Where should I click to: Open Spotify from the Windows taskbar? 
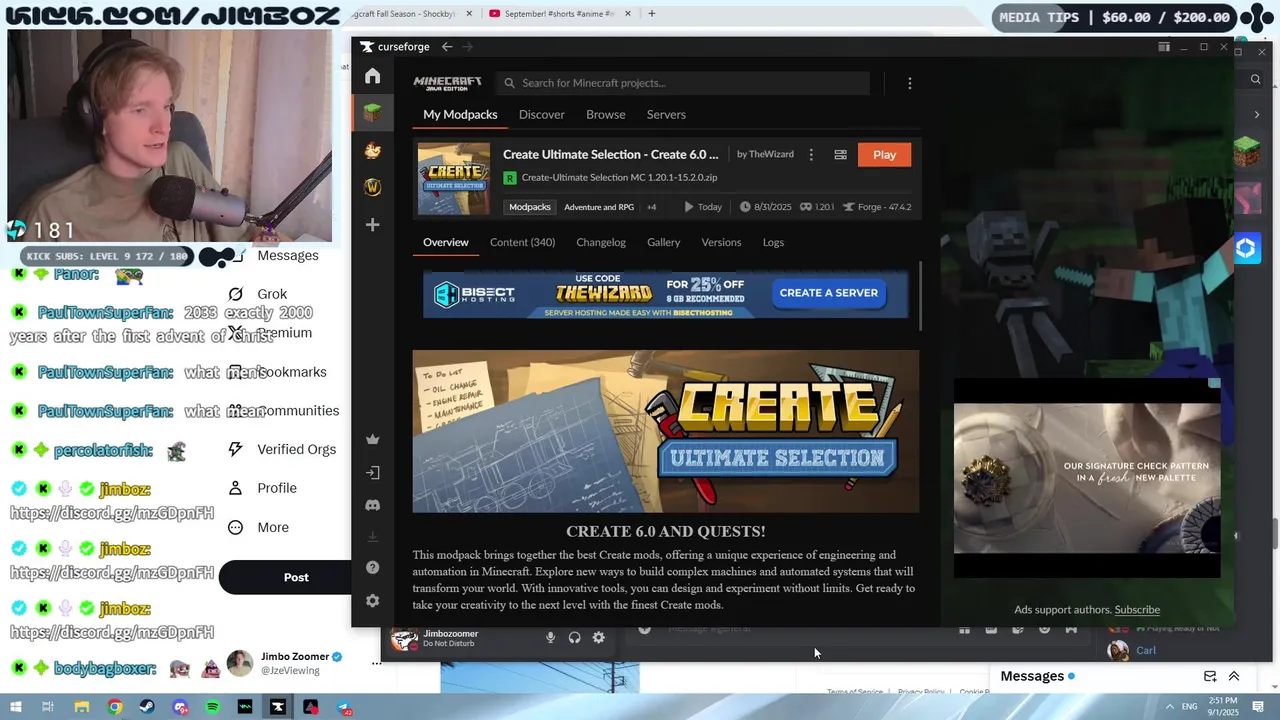tap(212, 707)
